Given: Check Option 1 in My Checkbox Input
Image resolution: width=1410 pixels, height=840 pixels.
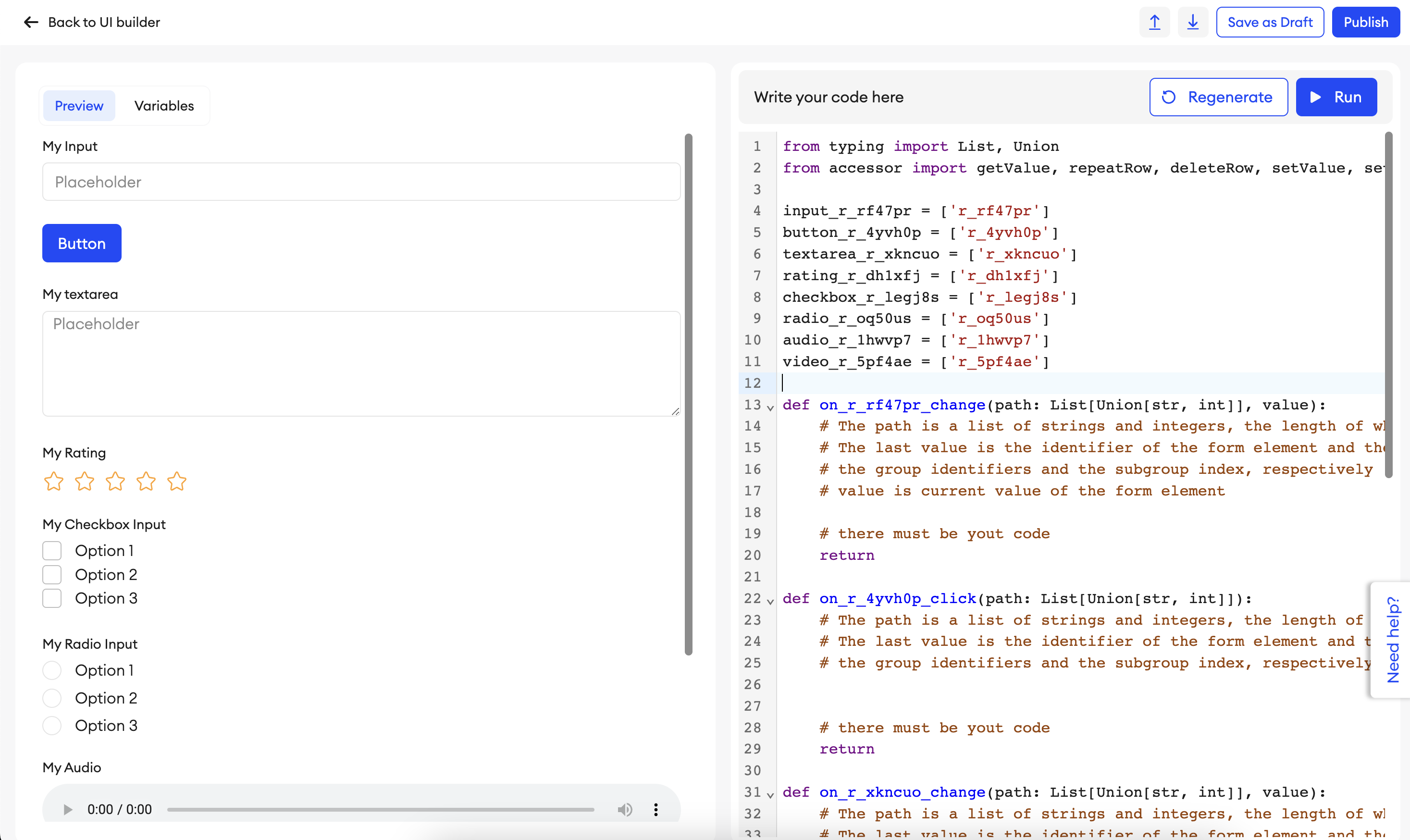Looking at the screenshot, I should tap(52, 551).
